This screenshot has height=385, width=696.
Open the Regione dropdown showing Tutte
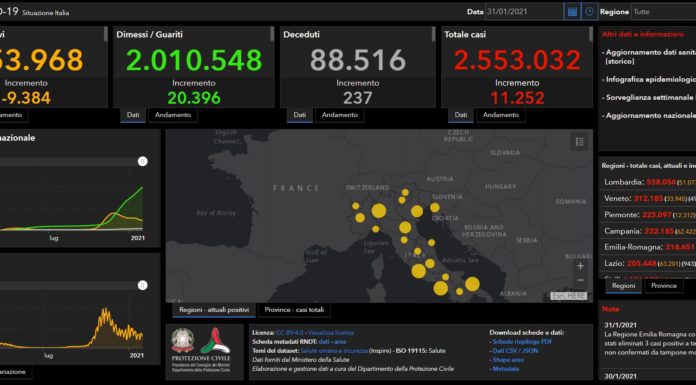pos(664,12)
